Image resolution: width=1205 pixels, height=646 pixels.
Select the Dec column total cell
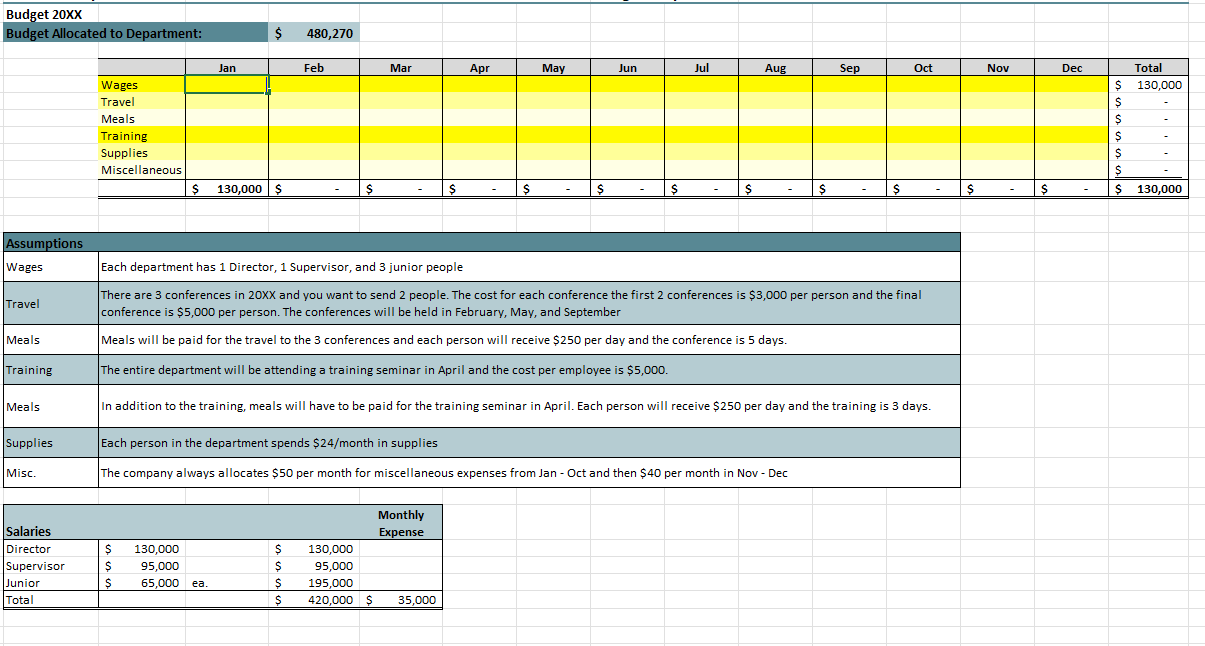(1071, 188)
